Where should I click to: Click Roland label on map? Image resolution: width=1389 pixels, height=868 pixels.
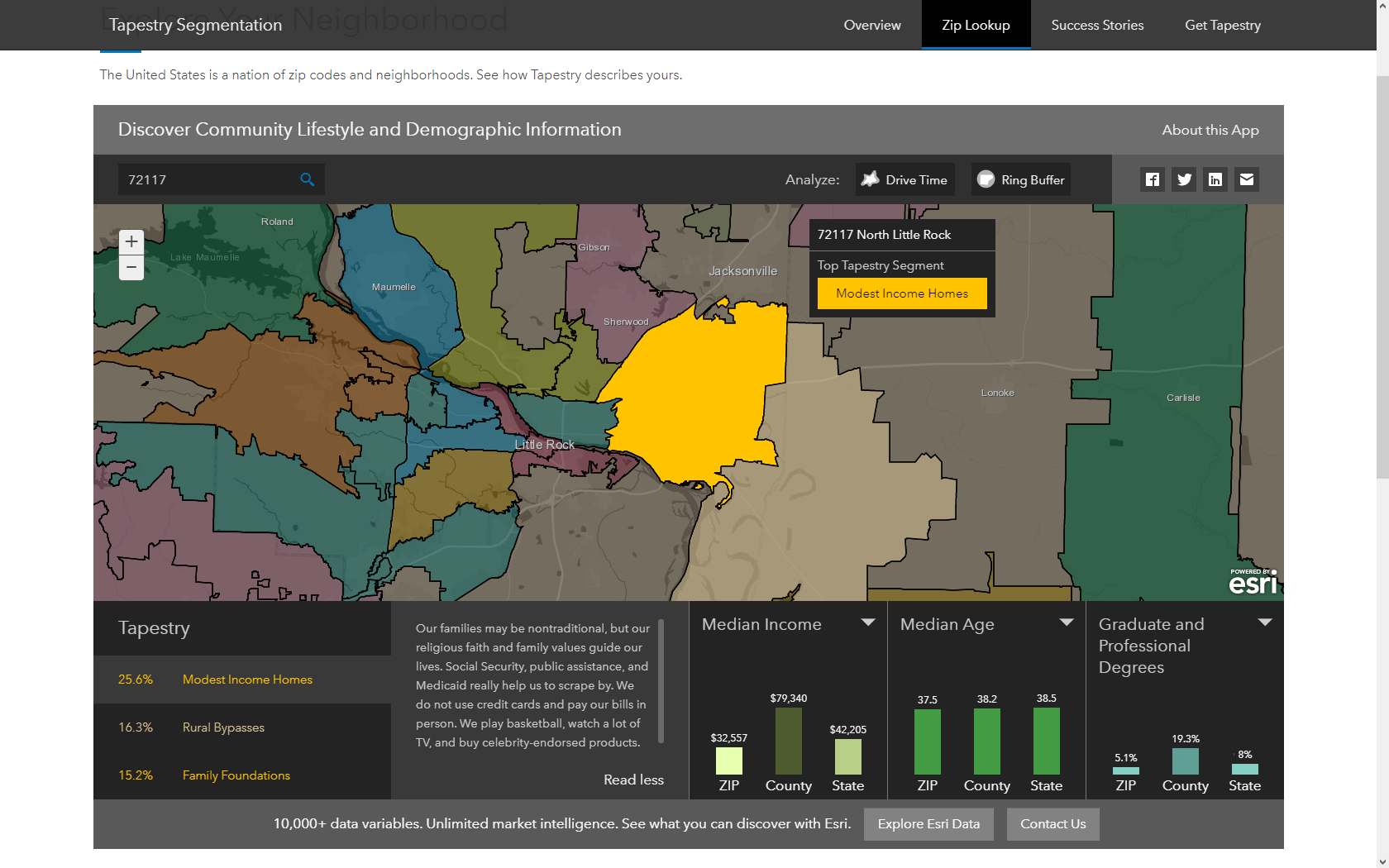pos(277,222)
